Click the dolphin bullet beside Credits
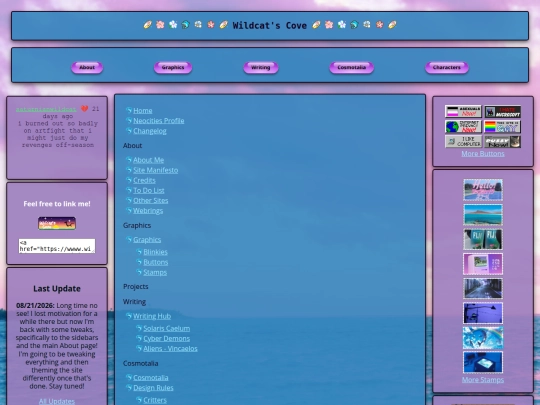Screen dimensions: 540x405 pos(129,180)
